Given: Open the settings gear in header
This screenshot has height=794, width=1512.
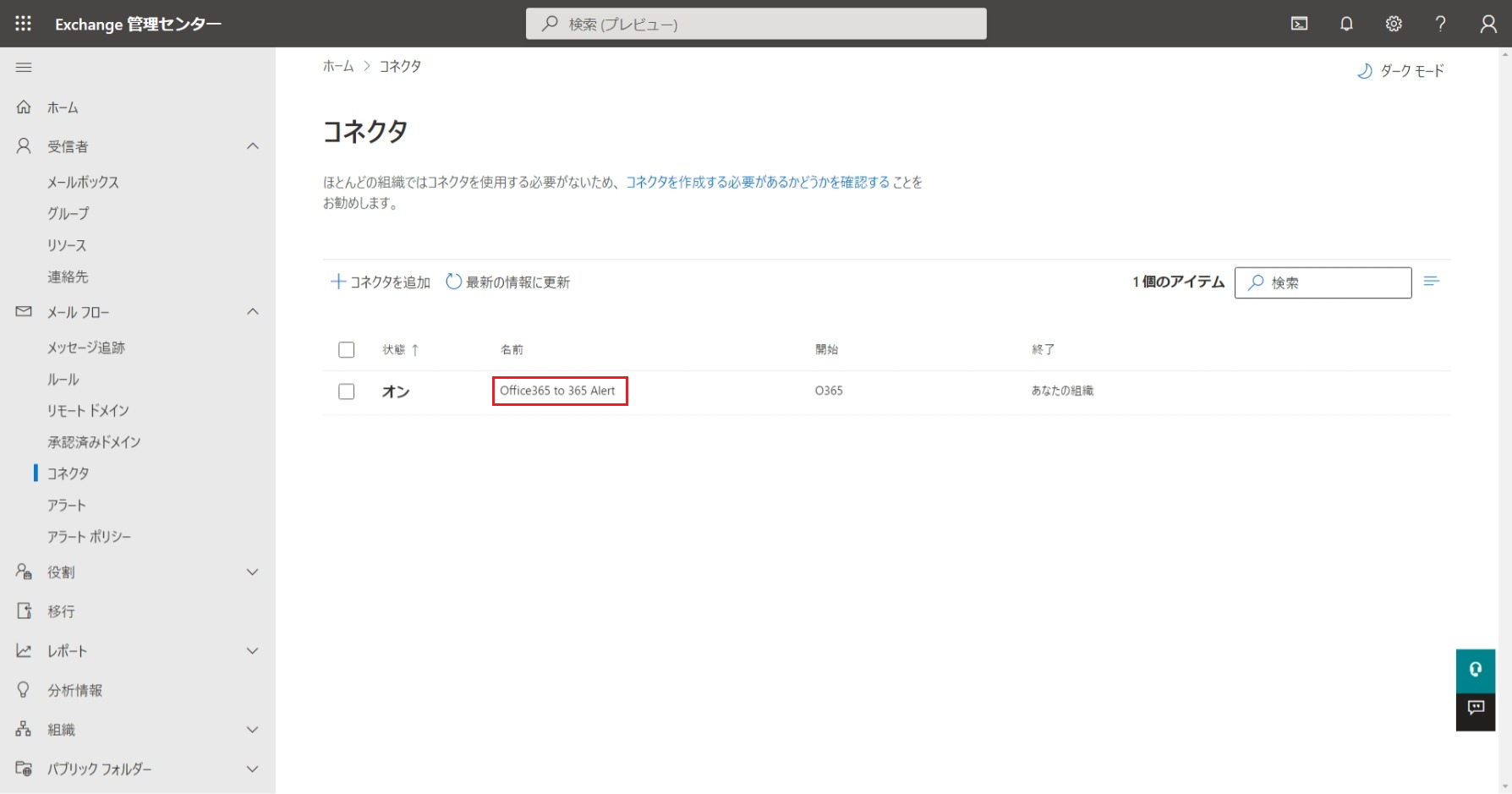Looking at the screenshot, I should [x=1394, y=24].
